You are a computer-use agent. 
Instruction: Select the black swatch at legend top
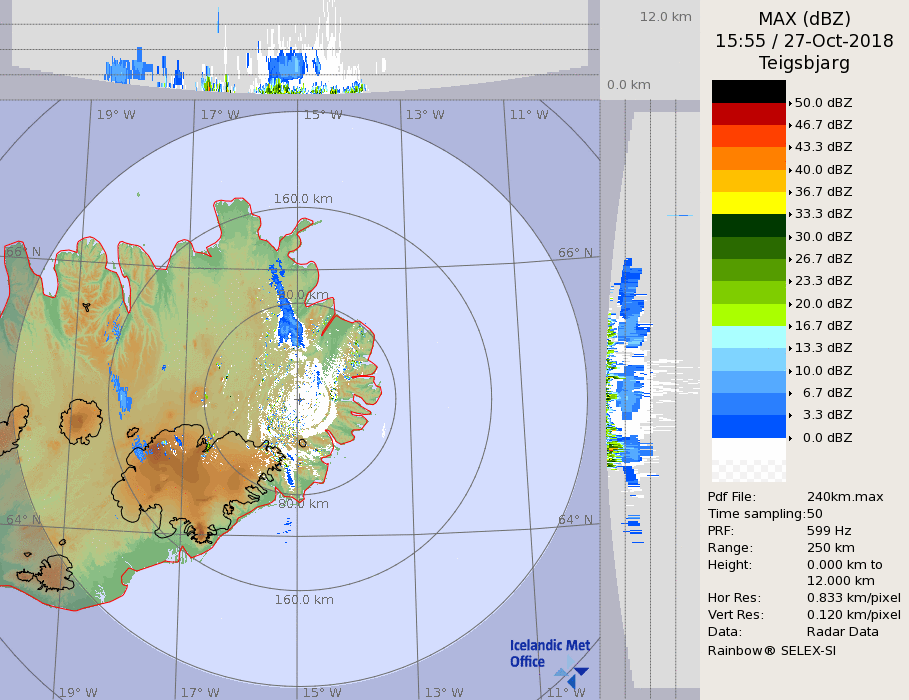pos(748,91)
